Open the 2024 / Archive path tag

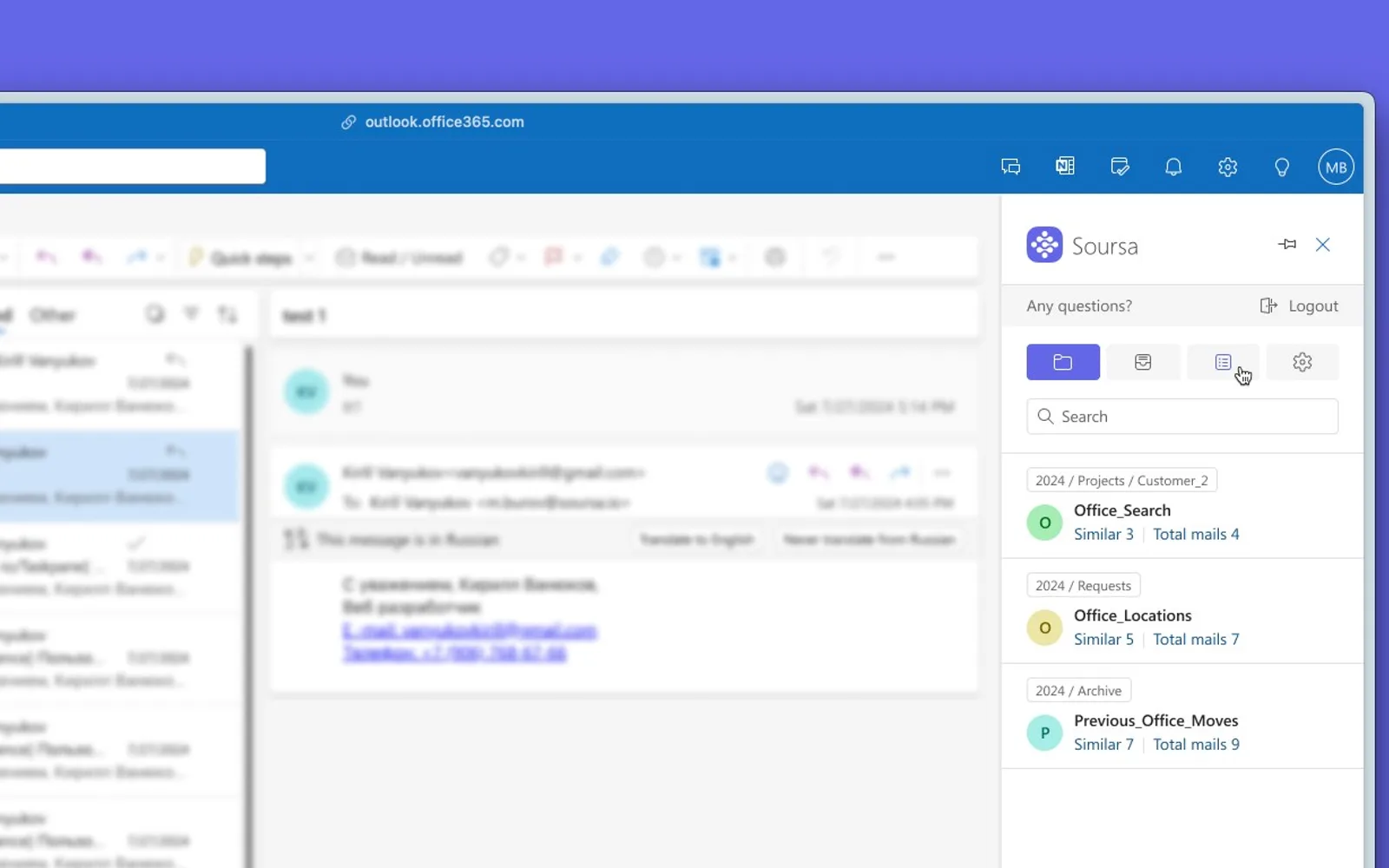1078,690
